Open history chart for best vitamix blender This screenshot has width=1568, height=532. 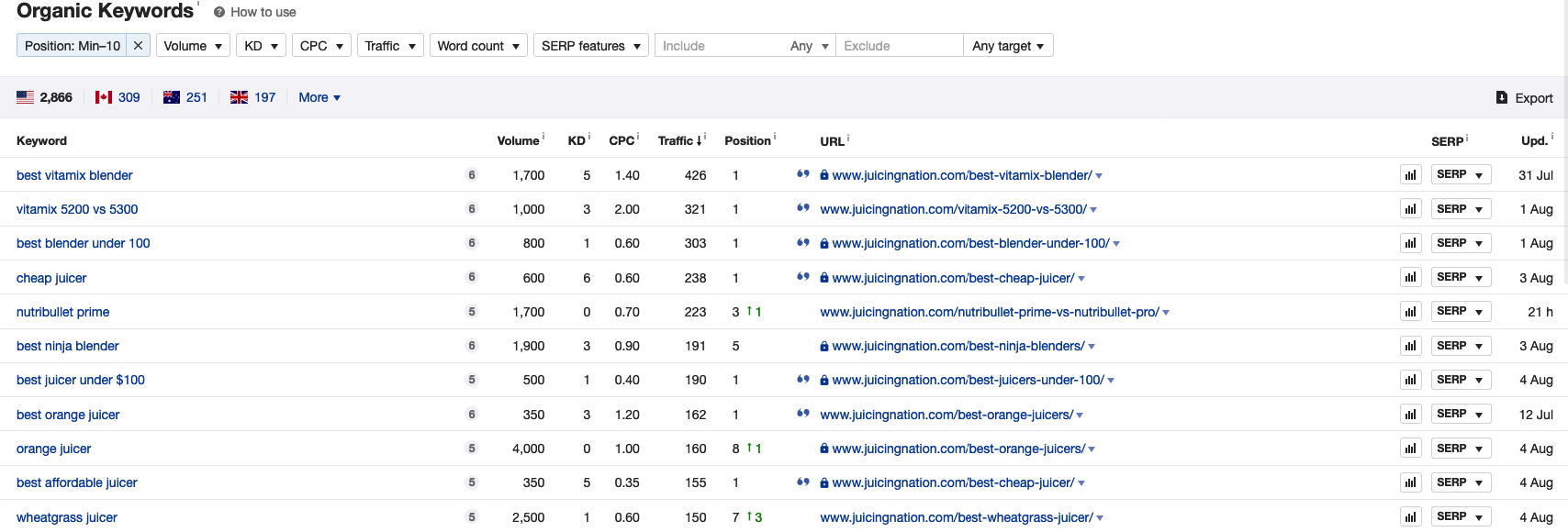[x=1411, y=175]
